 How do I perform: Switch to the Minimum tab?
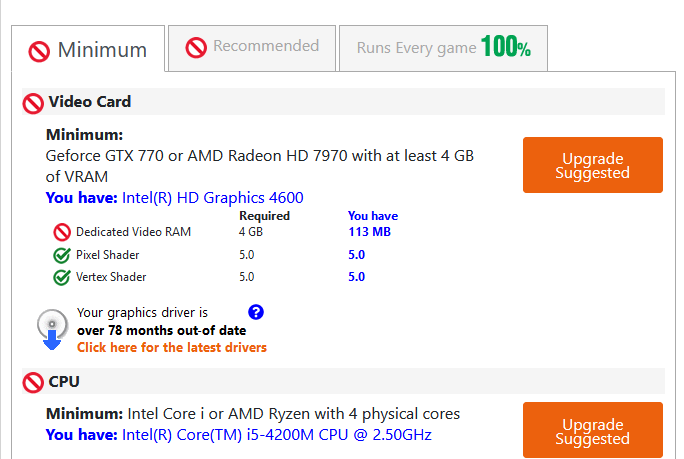[88, 49]
